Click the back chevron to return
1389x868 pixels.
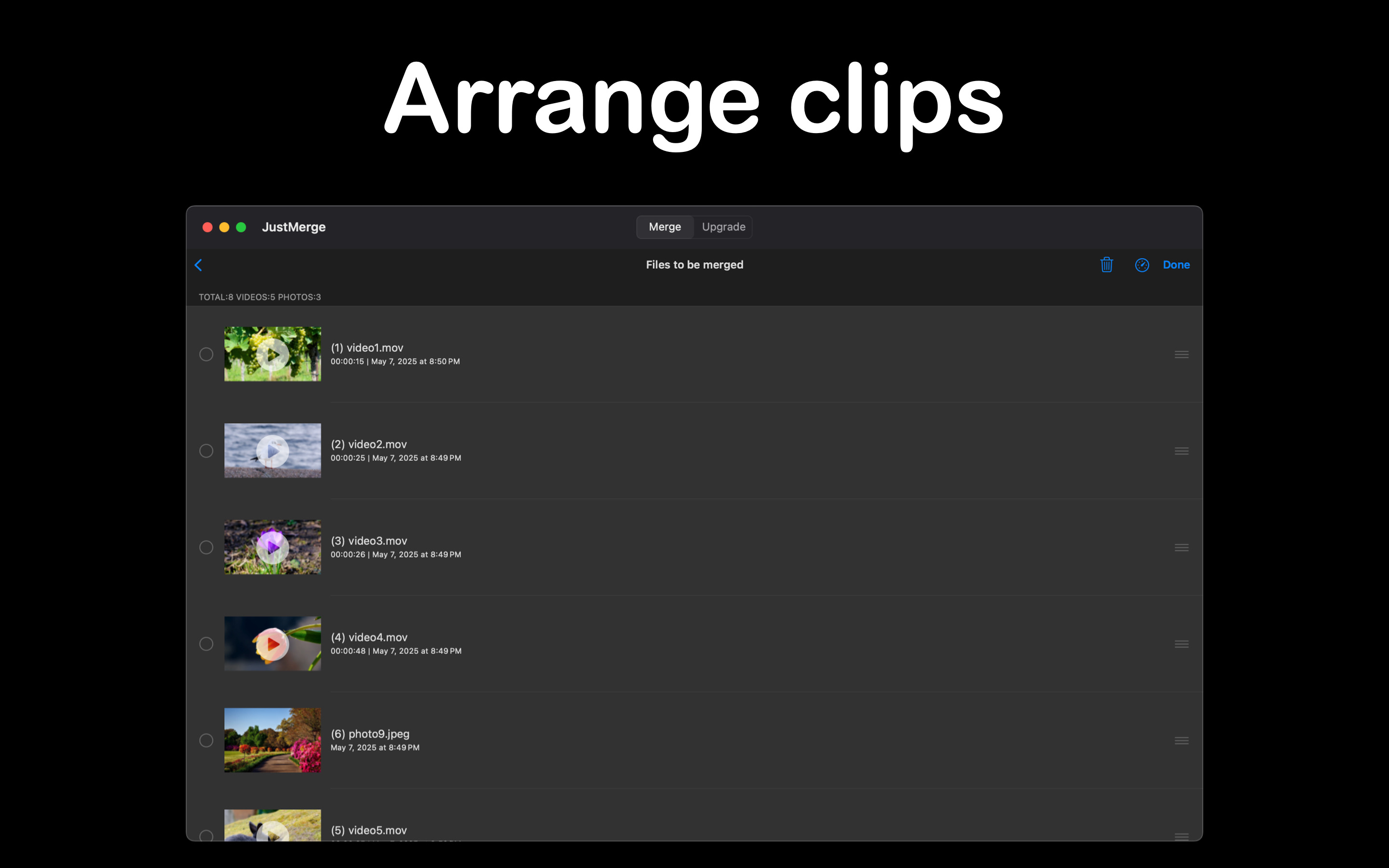(199, 265)
